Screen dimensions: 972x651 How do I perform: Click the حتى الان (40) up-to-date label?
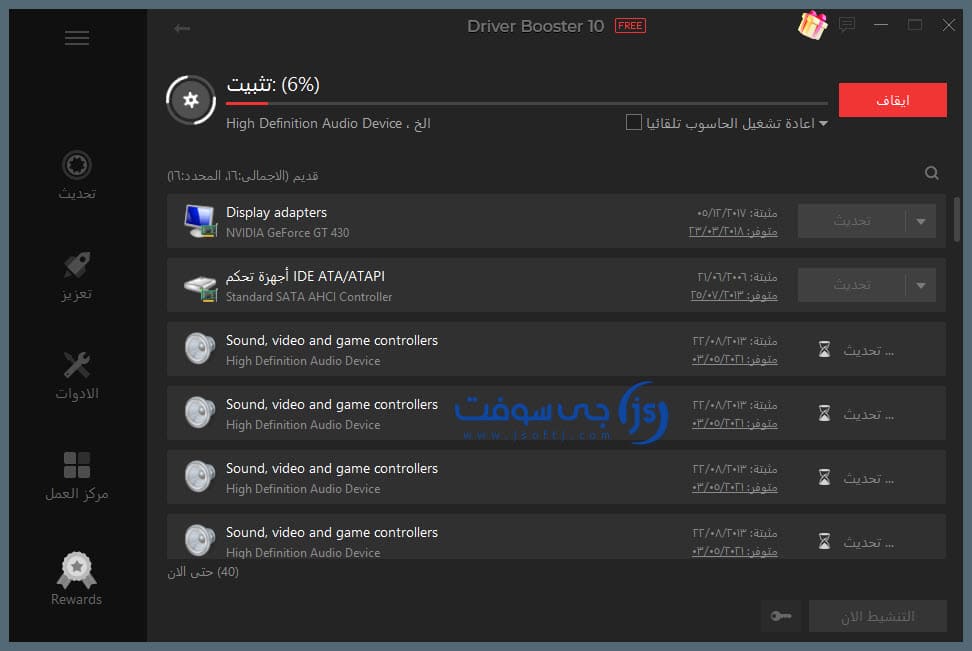pos(203,572)
